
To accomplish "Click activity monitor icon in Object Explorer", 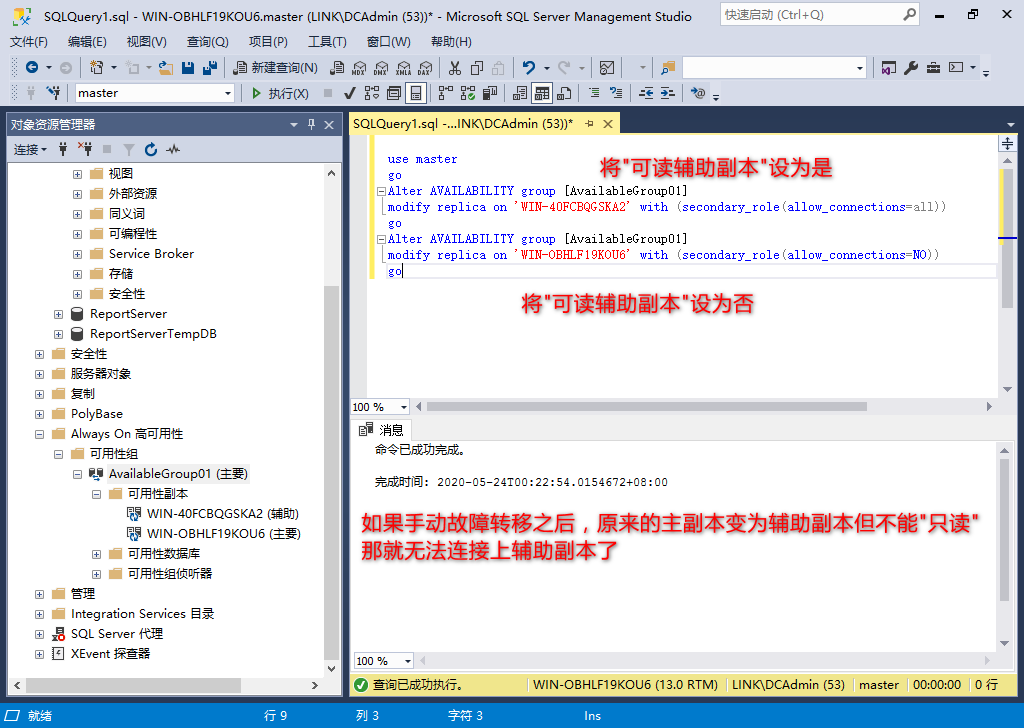I will [173, 150].
